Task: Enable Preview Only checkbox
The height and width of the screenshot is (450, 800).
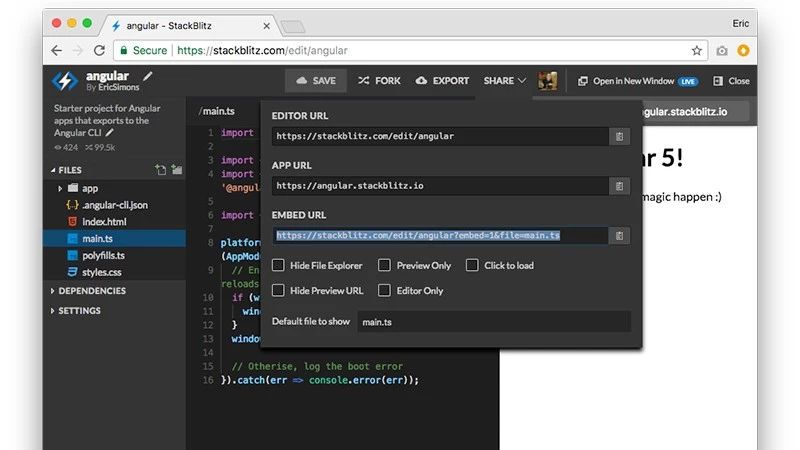Action: [384, 265]
